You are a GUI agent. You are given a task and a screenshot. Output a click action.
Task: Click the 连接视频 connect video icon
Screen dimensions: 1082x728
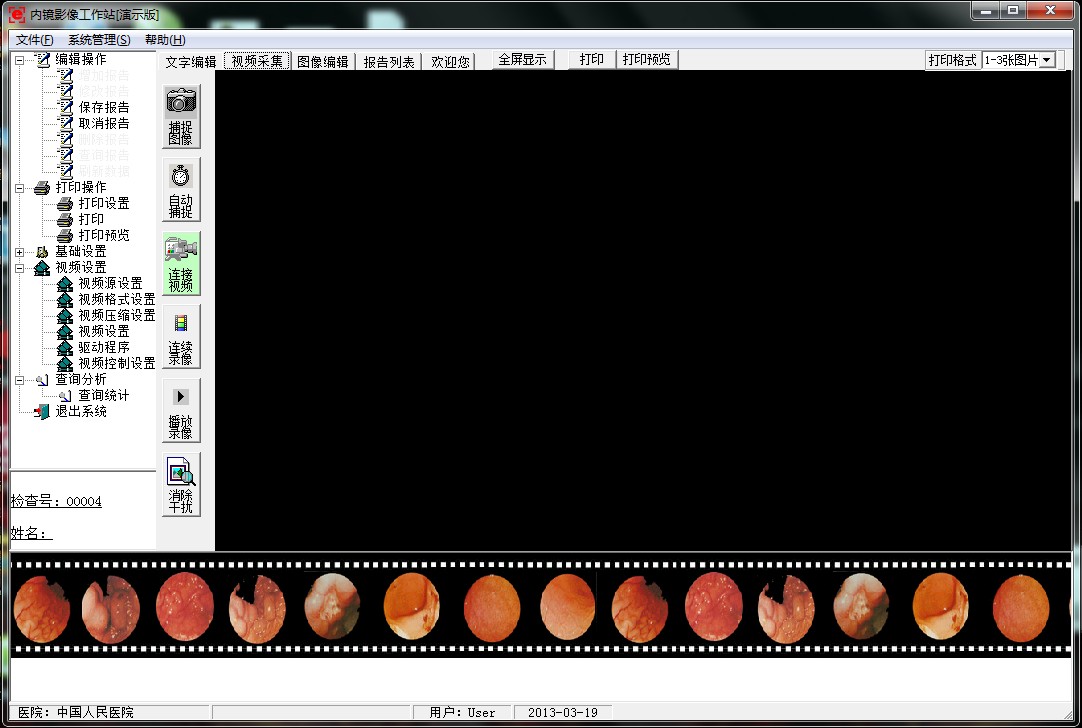[x=181, y=250]
